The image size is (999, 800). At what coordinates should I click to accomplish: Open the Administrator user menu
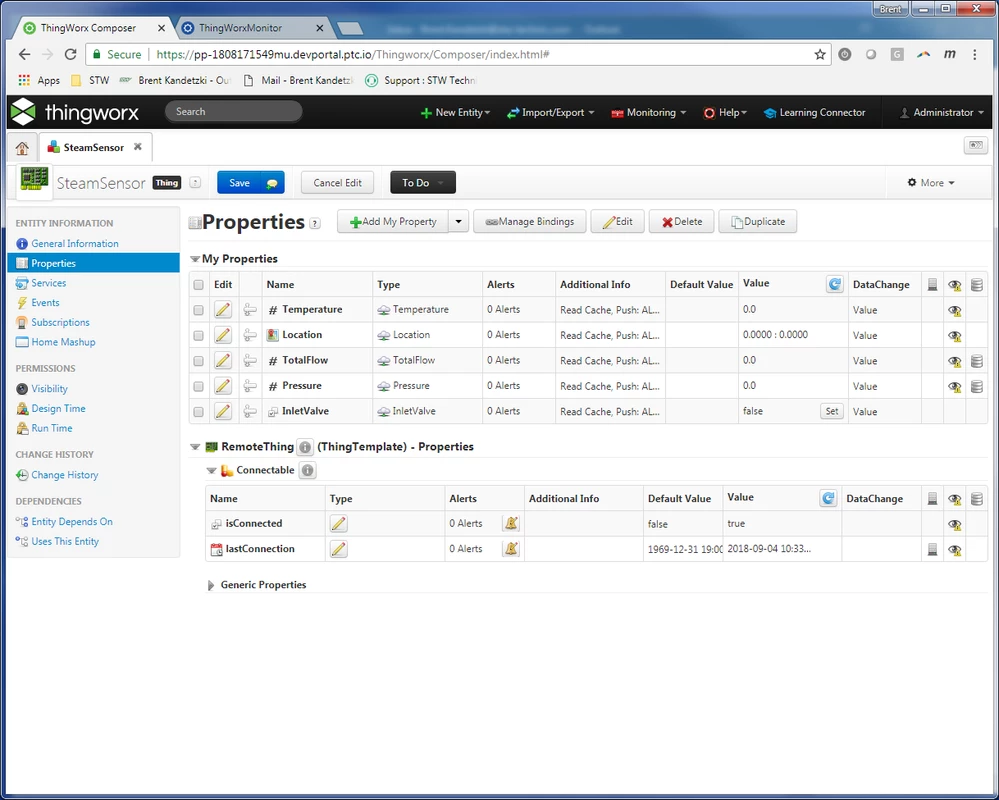(942, 112)
